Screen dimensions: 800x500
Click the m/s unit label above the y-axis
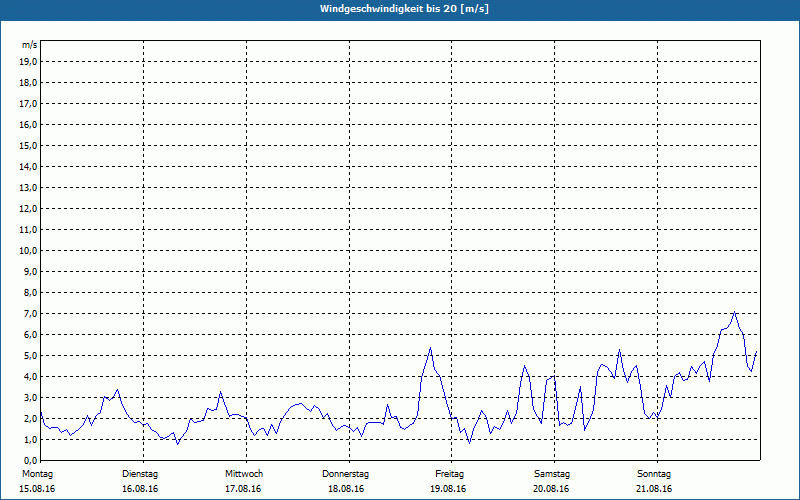coord(29,45)
